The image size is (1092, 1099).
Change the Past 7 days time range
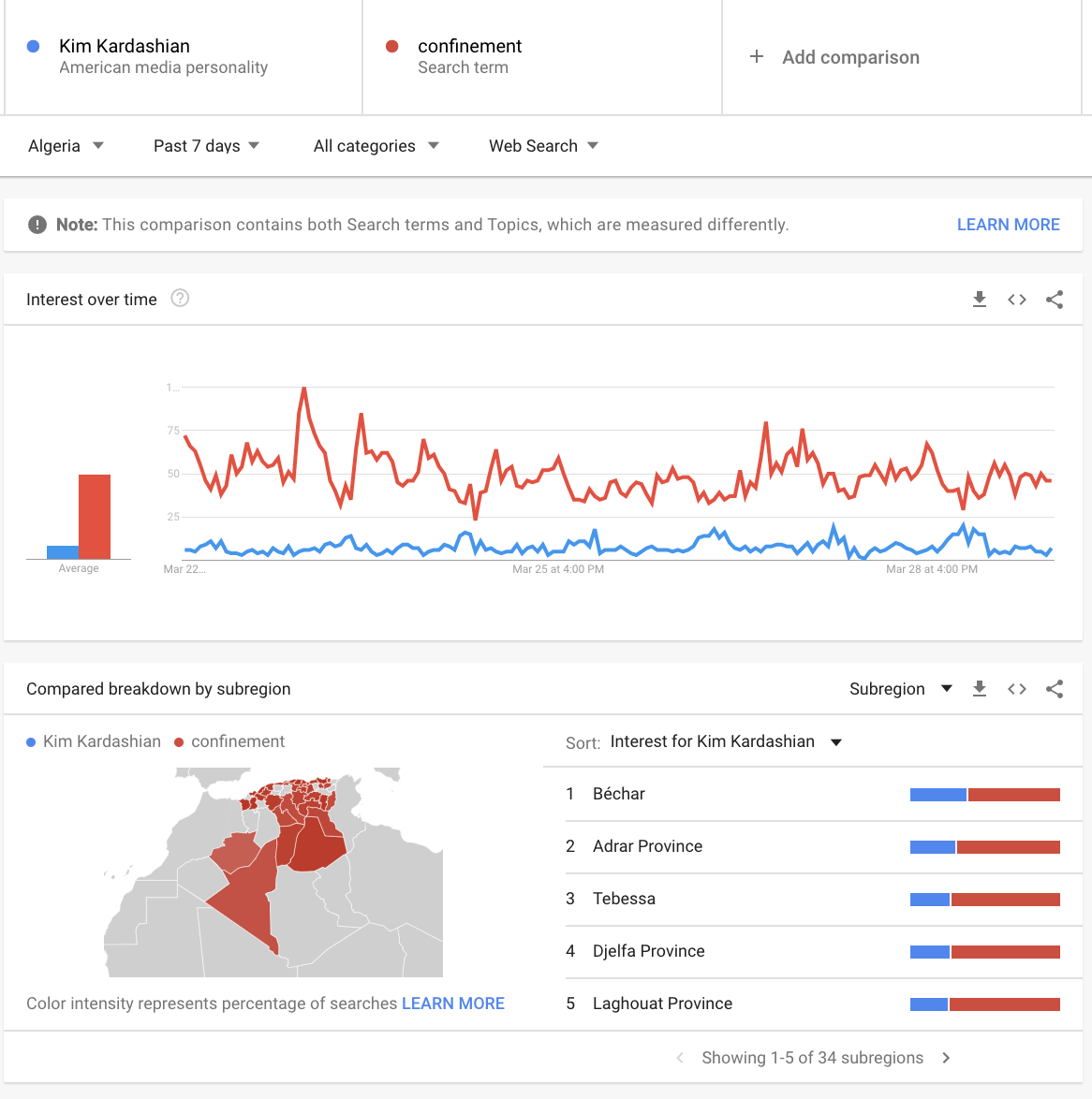click(206, 146)
